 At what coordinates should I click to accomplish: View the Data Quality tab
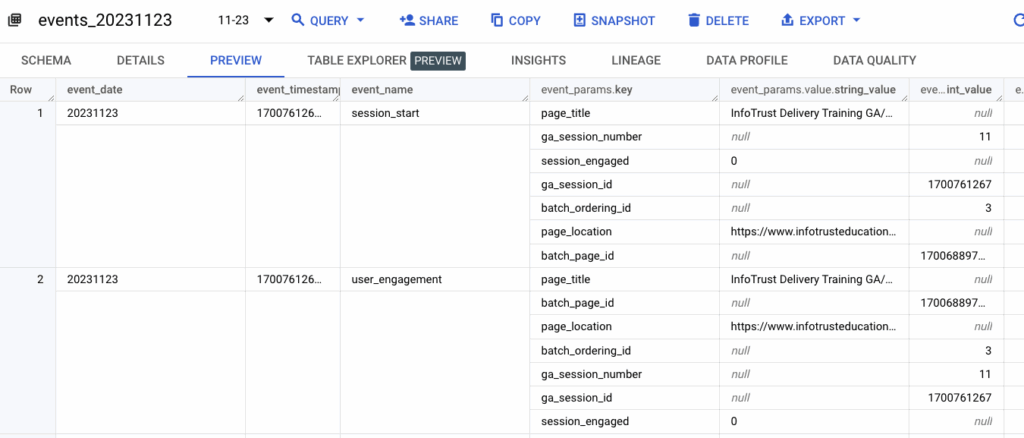[x=874, y=61]
